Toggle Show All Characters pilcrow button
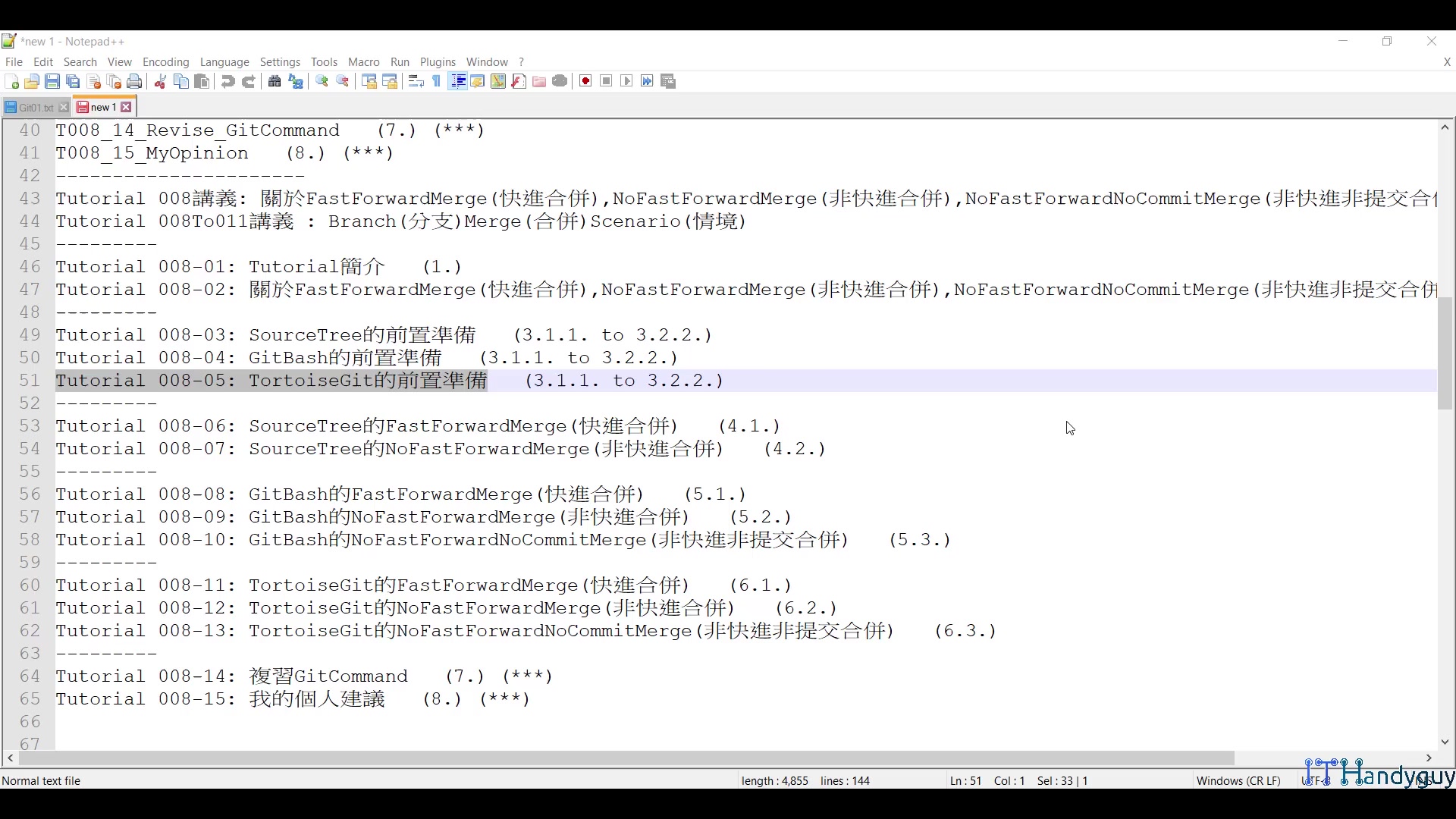 pos(437,82)
